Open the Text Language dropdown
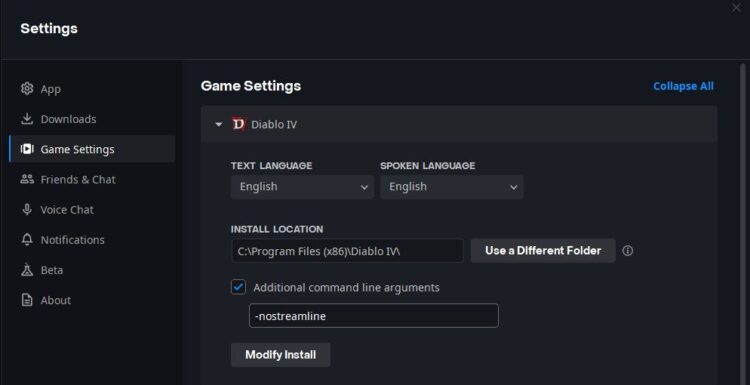The height and width of the screenshot is (385, 750). click(x=302, y=187)
